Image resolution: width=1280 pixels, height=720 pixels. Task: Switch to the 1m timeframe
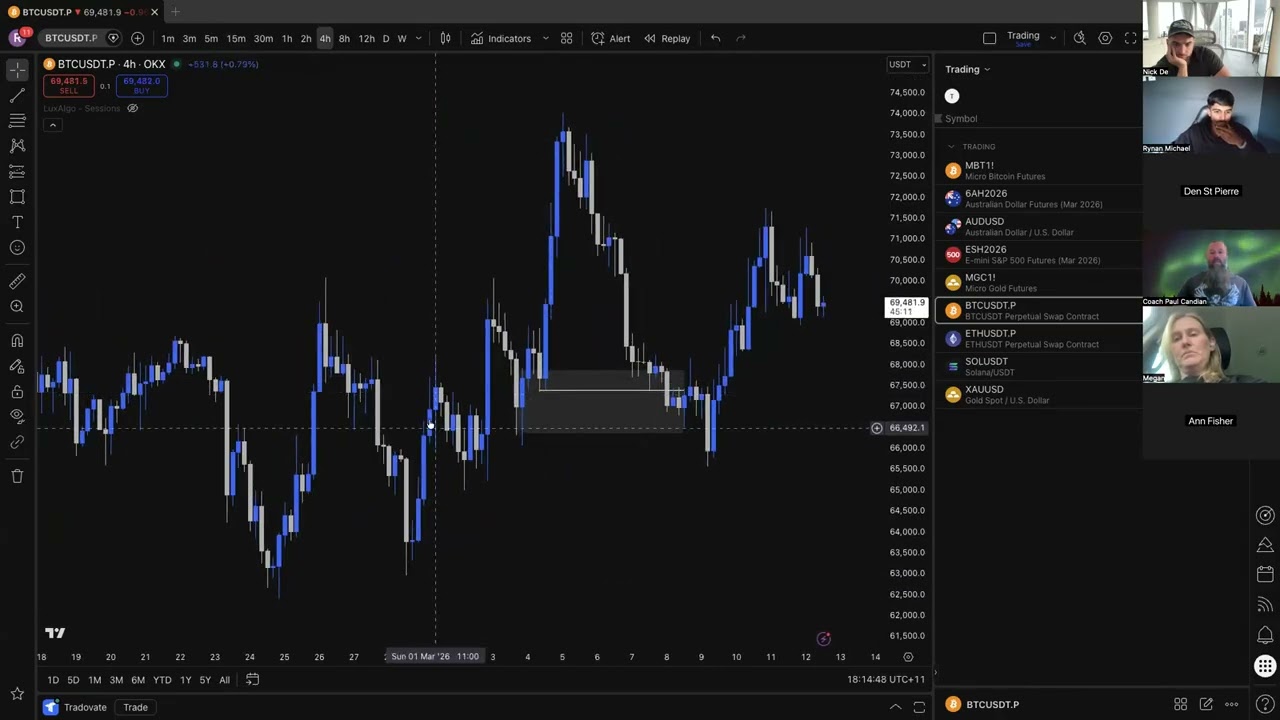pyautogui.click(x=167, y=38)
